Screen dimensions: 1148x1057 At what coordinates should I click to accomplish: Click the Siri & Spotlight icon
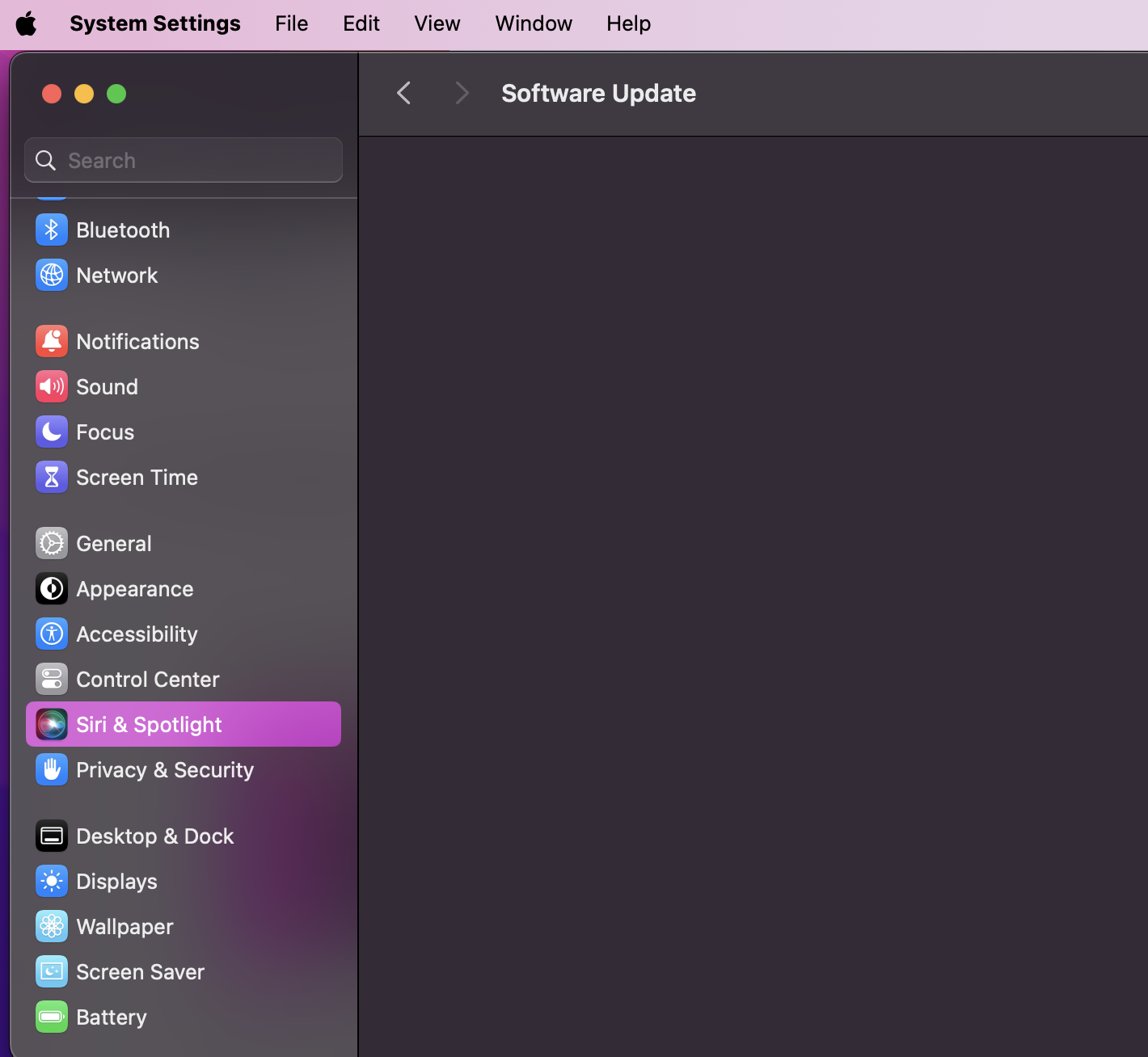52,725
